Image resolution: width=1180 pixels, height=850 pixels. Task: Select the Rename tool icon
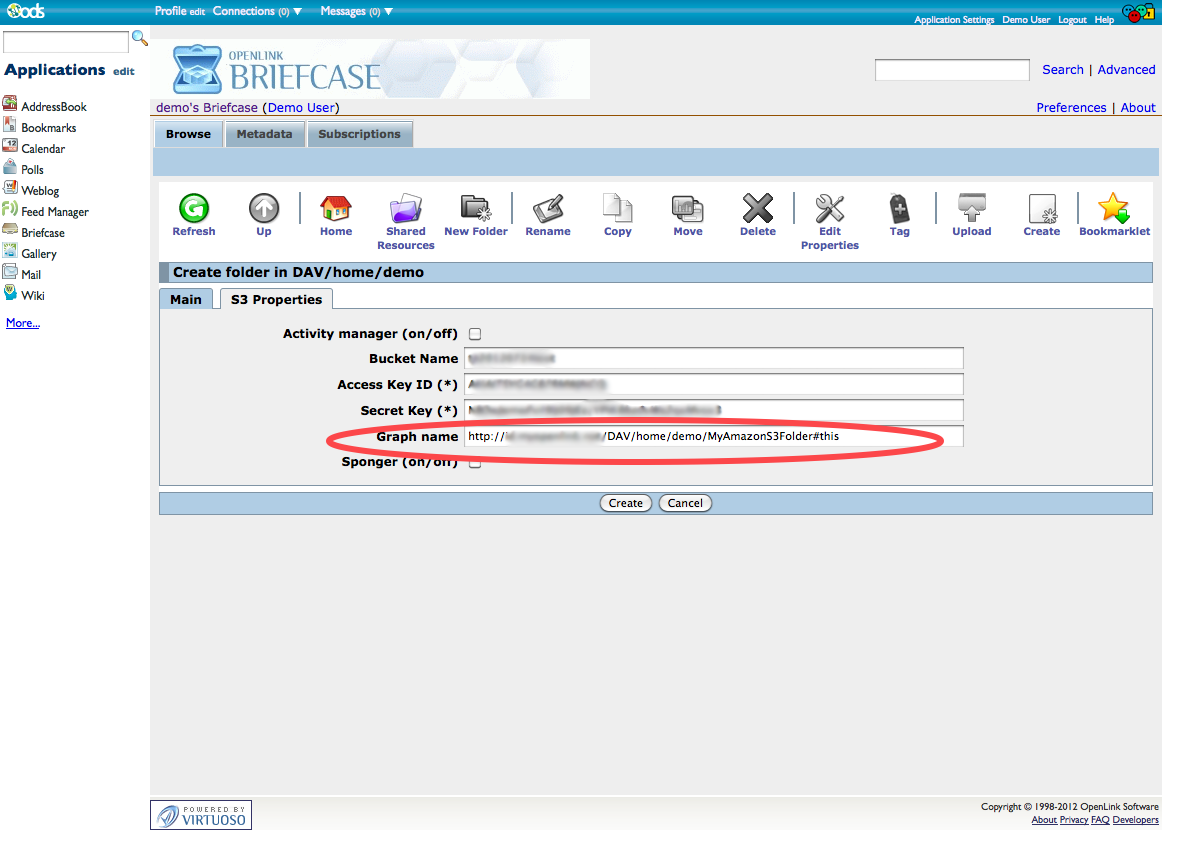pyautogui.click(x=548, y=208)
